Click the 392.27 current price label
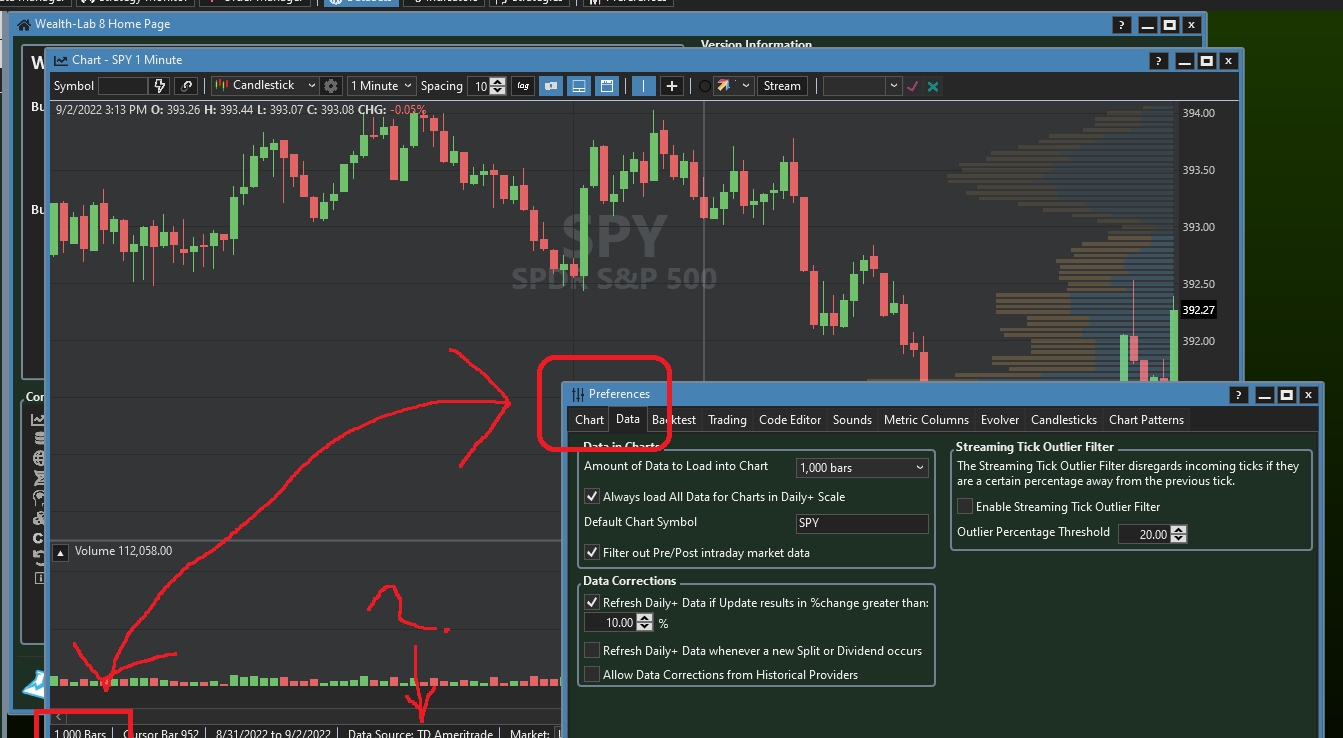 (x=1198, y=310)
